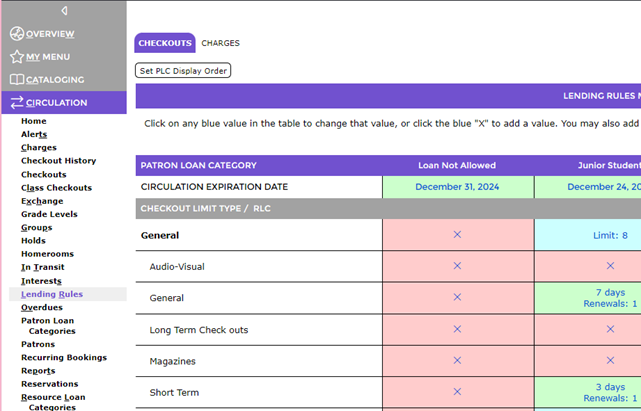This screenshot has width=641, height=411.
Task: Click Set PLC Display Order button
Action: 183,70
